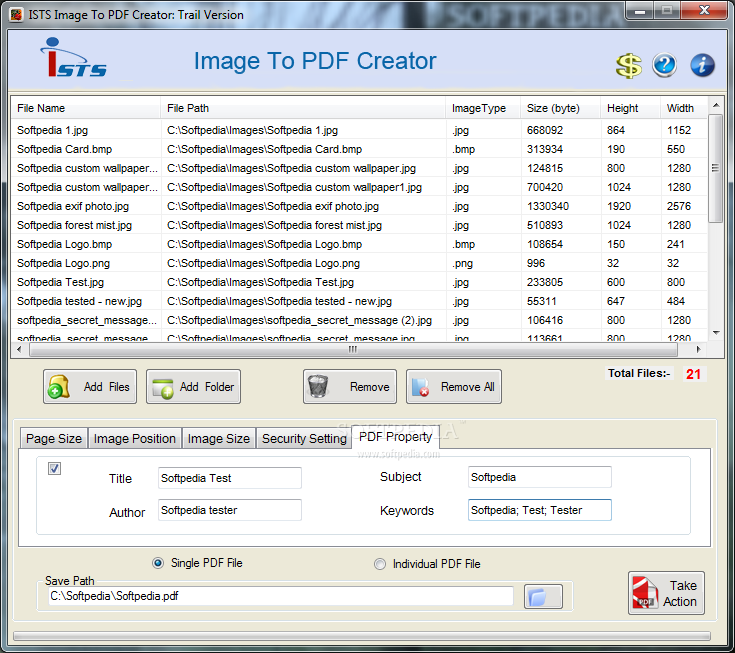
Task: Click the horizontal scrollbar left arrow
Action: [19, 349]
